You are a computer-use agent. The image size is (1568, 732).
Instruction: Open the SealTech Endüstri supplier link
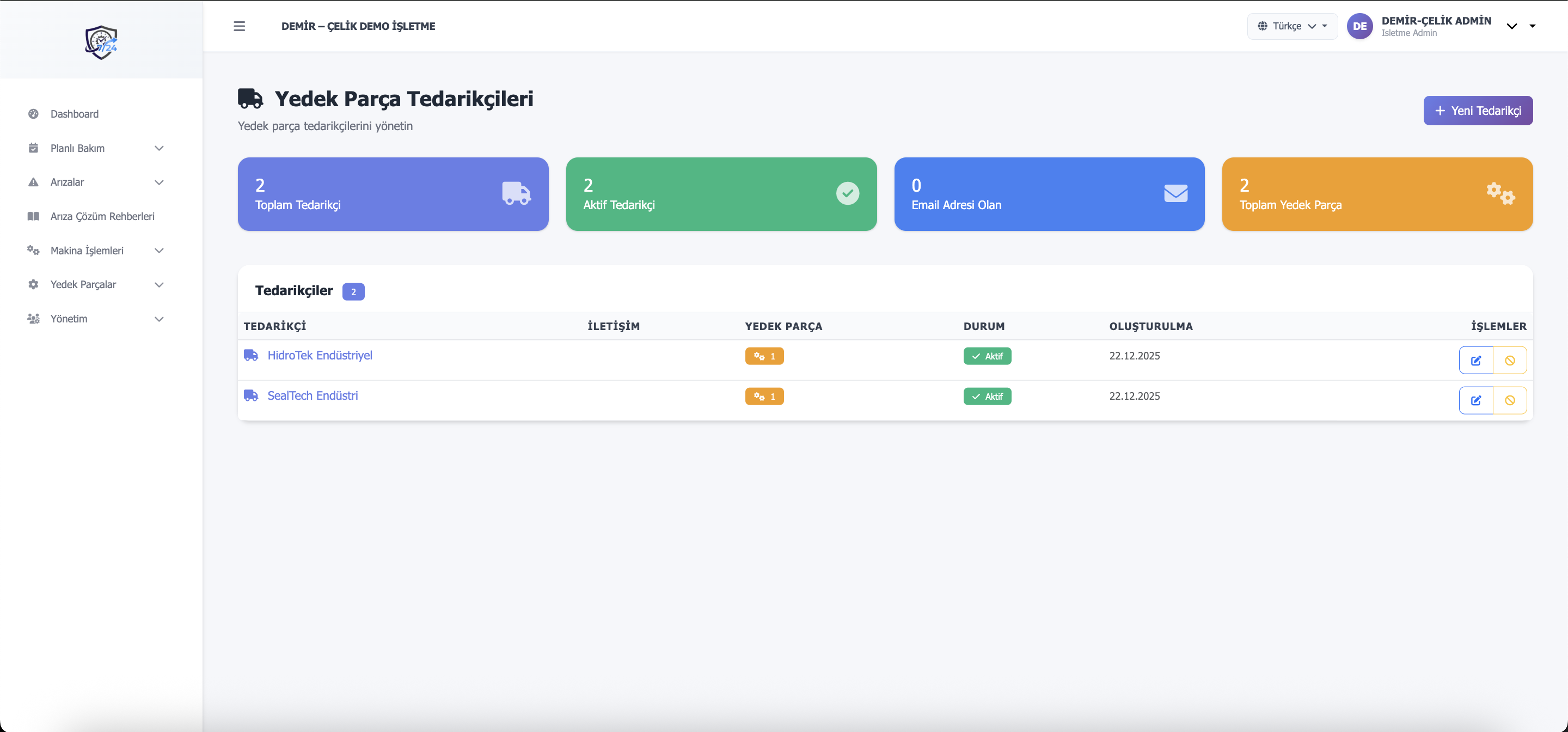[313, 396]
